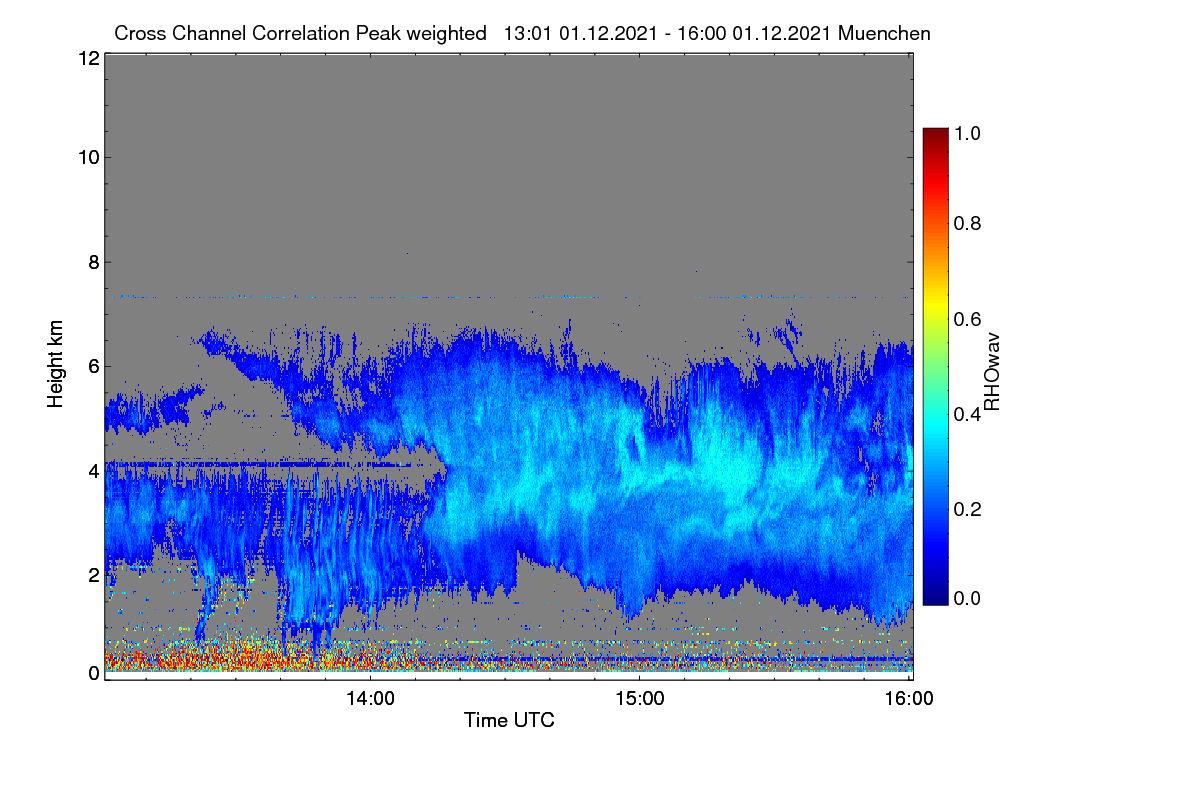Click the height axis tick 8
The width and height of the screenshot is (1200, 800).
[94, 262]
